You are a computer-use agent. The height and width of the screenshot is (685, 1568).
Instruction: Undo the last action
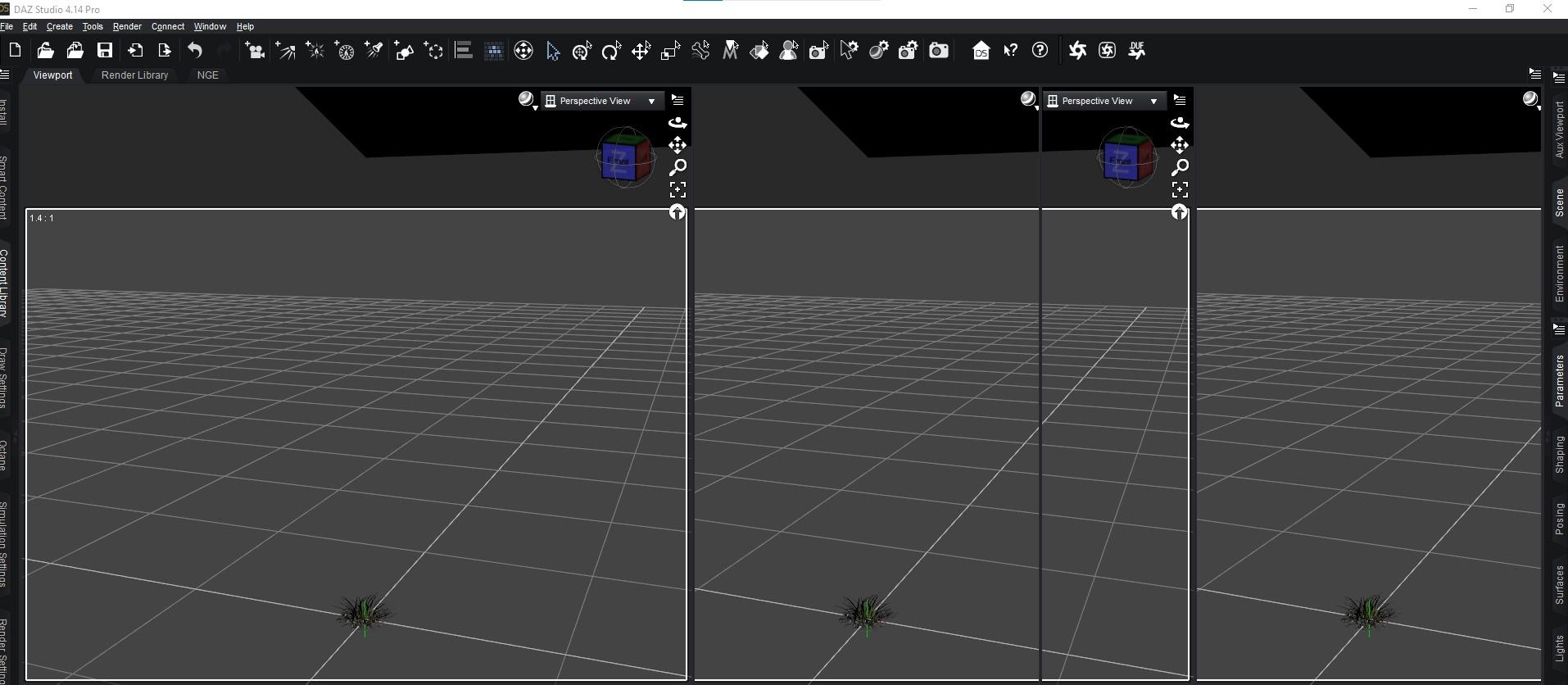coord(195,51)
